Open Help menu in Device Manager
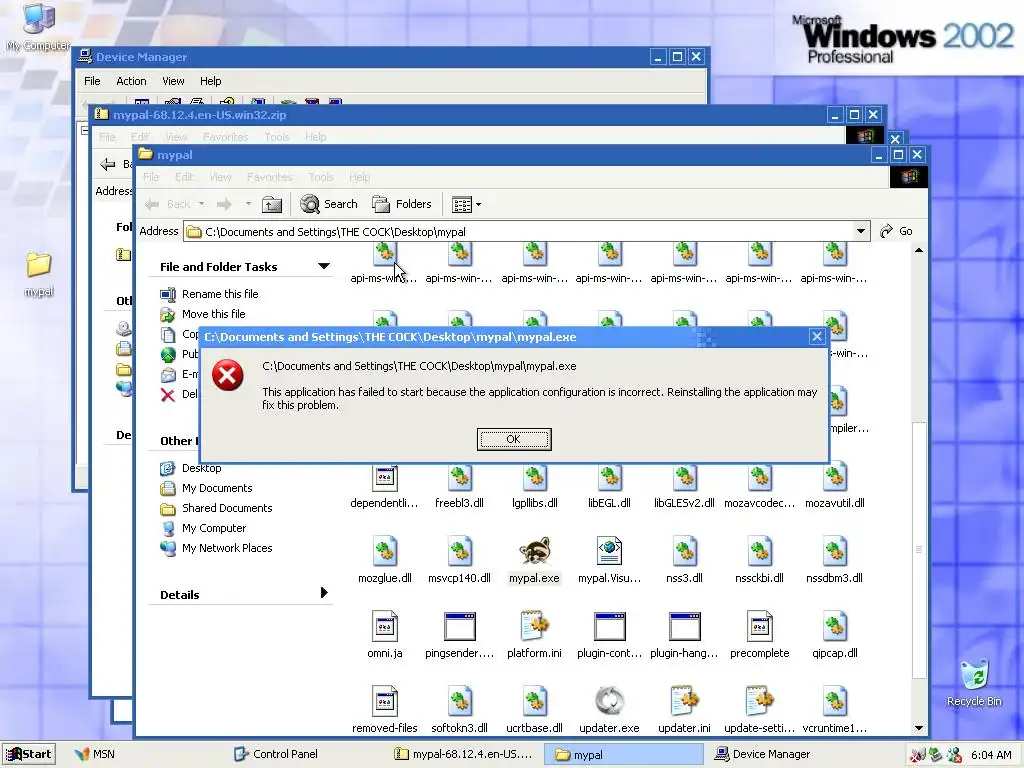Screen dimensions: 1024x768 pos(210,81)
